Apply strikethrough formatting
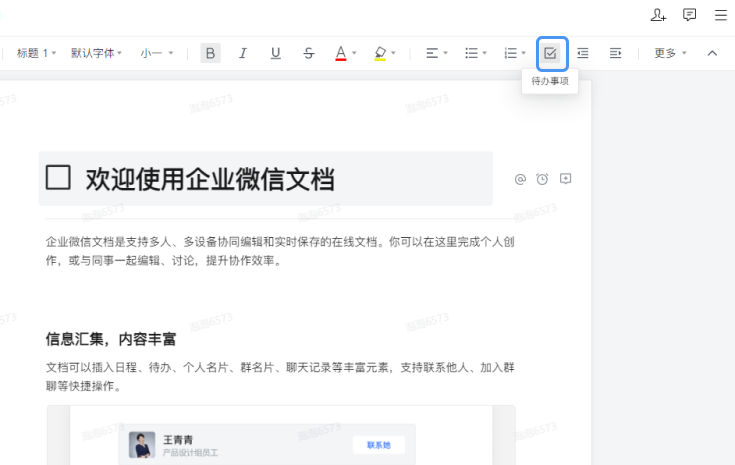Image resolution: width=735 pixels, height=465 pixels. click(x=308, y=53)
